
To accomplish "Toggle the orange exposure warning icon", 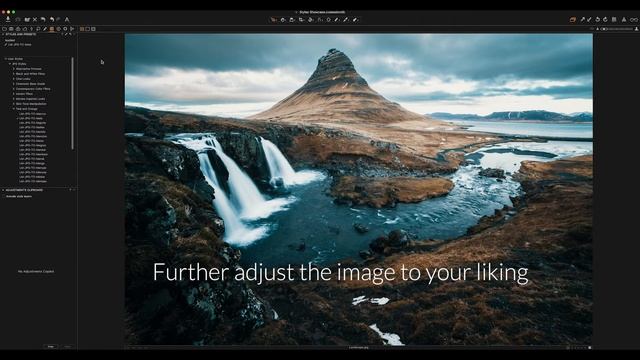I will click(573, 20).
